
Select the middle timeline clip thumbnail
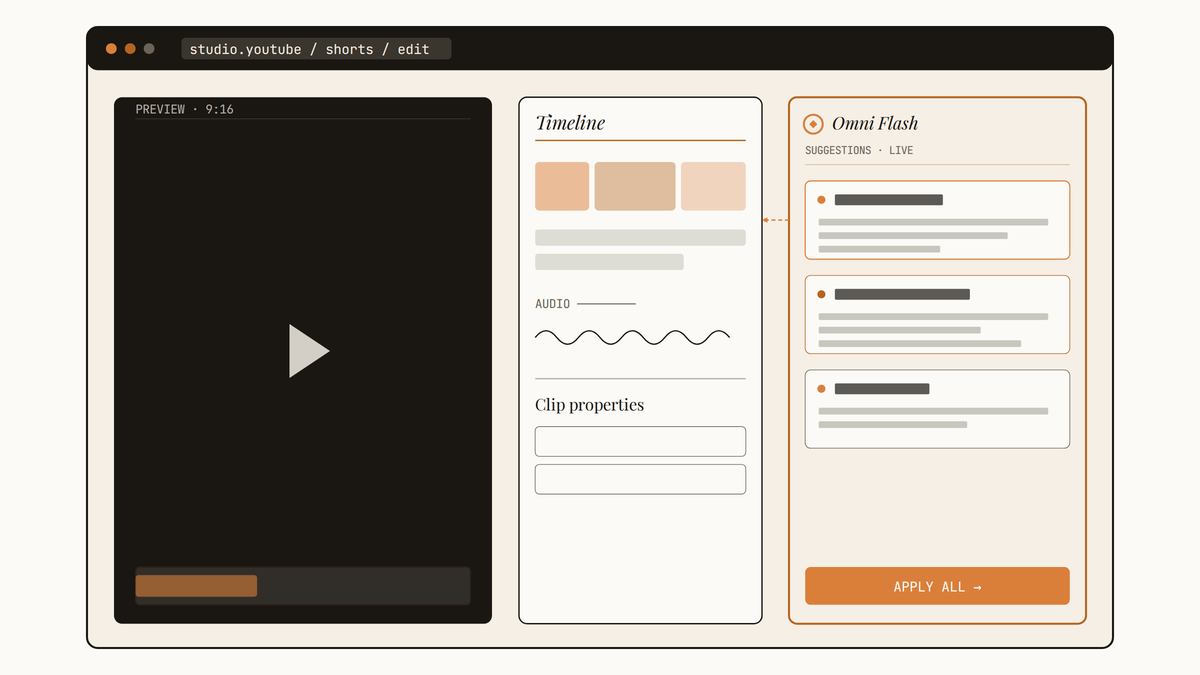coord(635,186)
